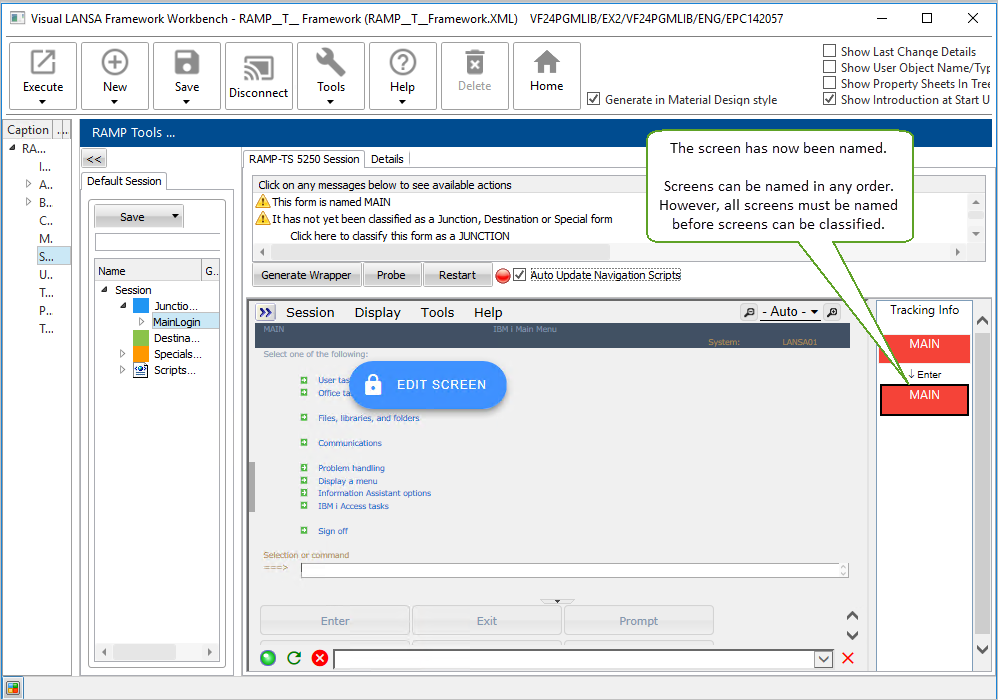
Task: Select the RAMP-TS 5250 Session tab
Action: (304, 159)
